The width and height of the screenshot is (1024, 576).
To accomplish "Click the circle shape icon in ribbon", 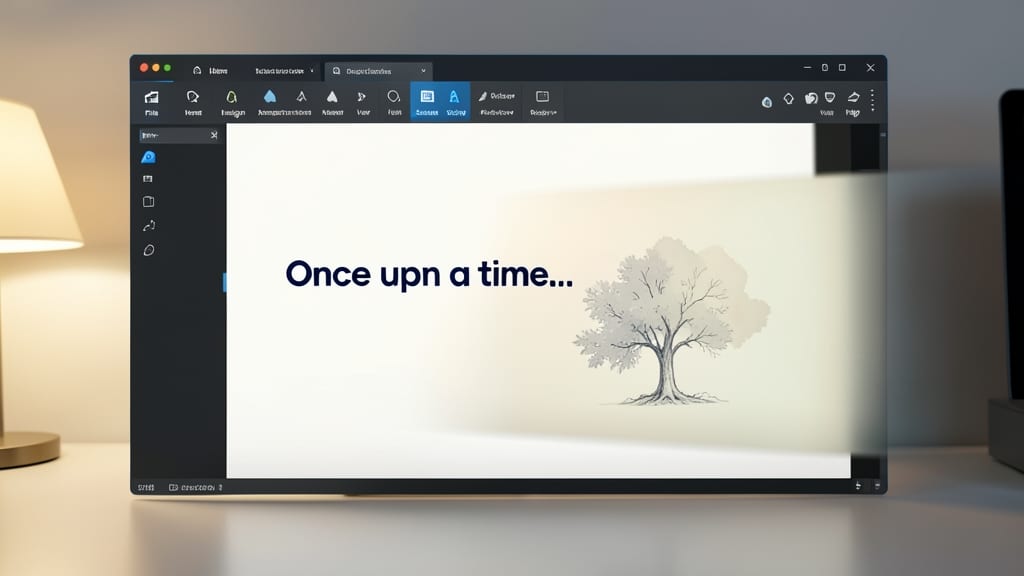I will pyautogui.click(x=394, y=97).
